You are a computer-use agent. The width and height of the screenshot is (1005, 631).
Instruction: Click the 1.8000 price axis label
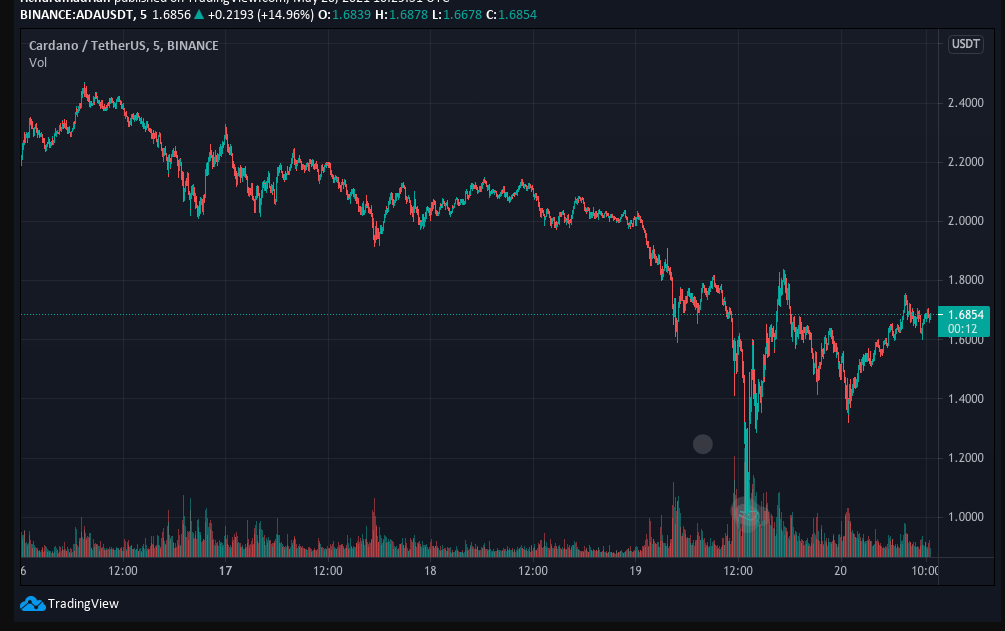965,280
